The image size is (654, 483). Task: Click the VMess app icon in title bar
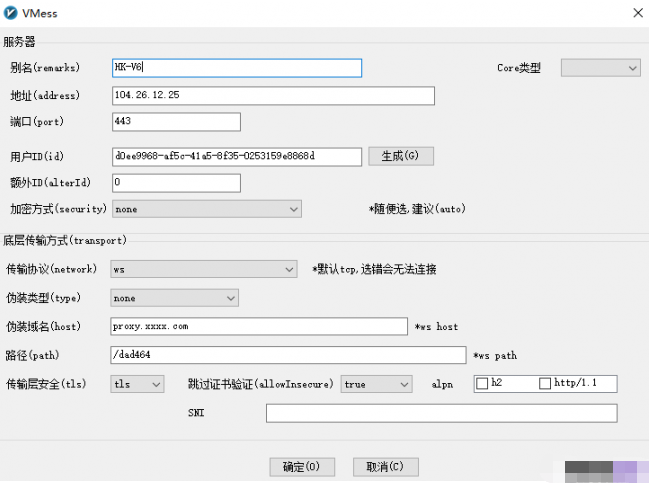pyautogui.click(x=12, y=12)
